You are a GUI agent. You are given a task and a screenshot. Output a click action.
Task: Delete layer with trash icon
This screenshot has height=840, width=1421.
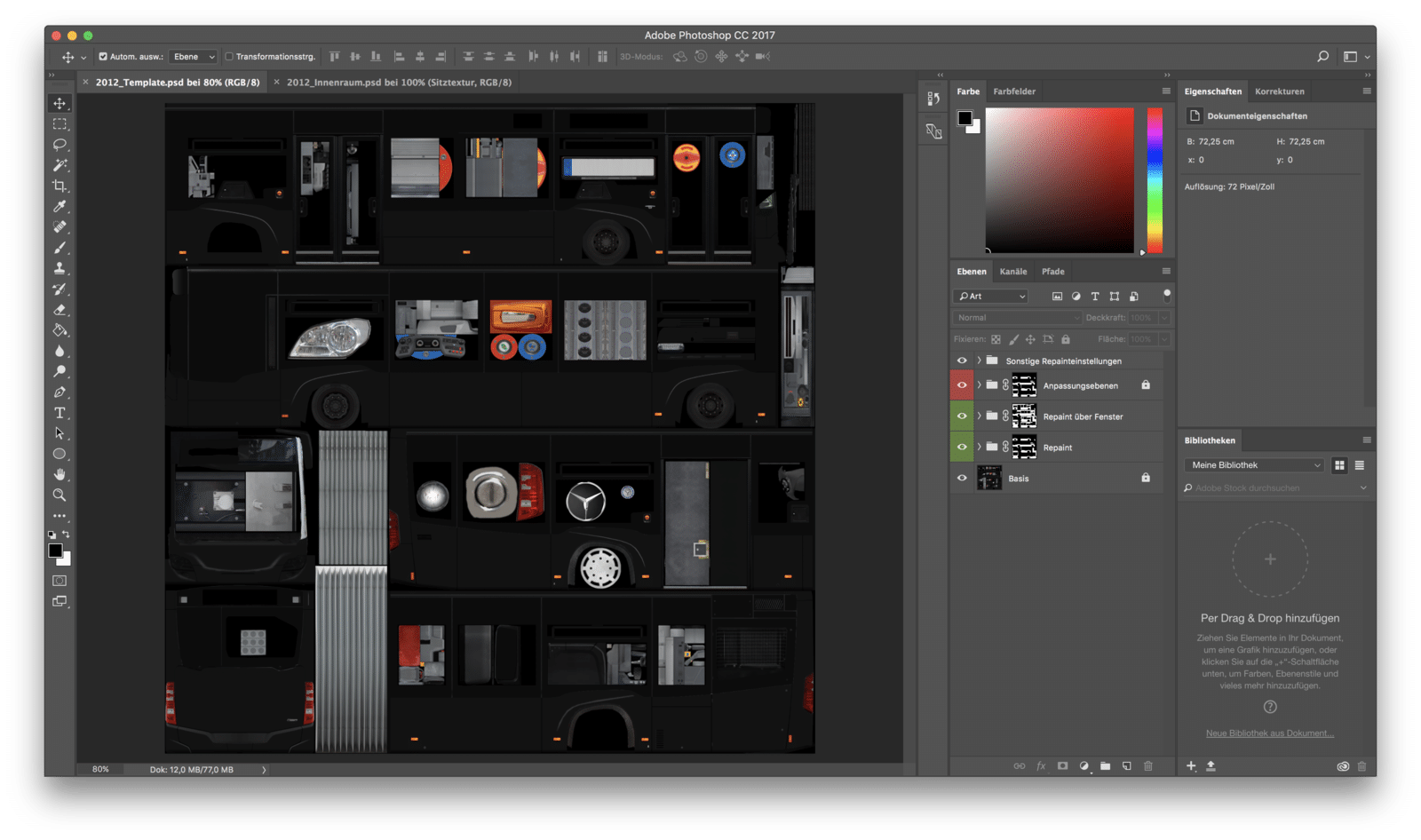coord(1147,765)
